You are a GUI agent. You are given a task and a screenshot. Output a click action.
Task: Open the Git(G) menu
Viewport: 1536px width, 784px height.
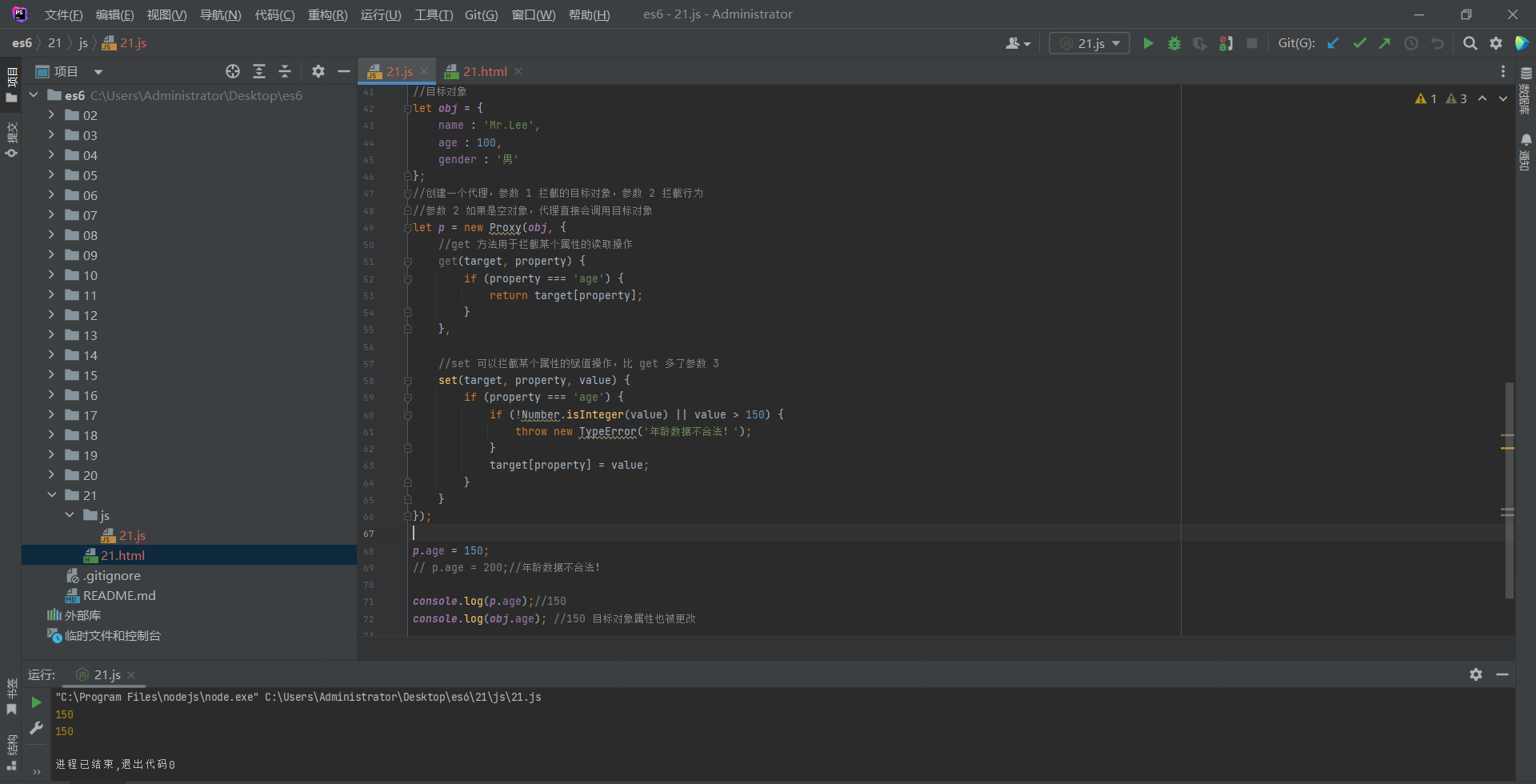point(481,14)
